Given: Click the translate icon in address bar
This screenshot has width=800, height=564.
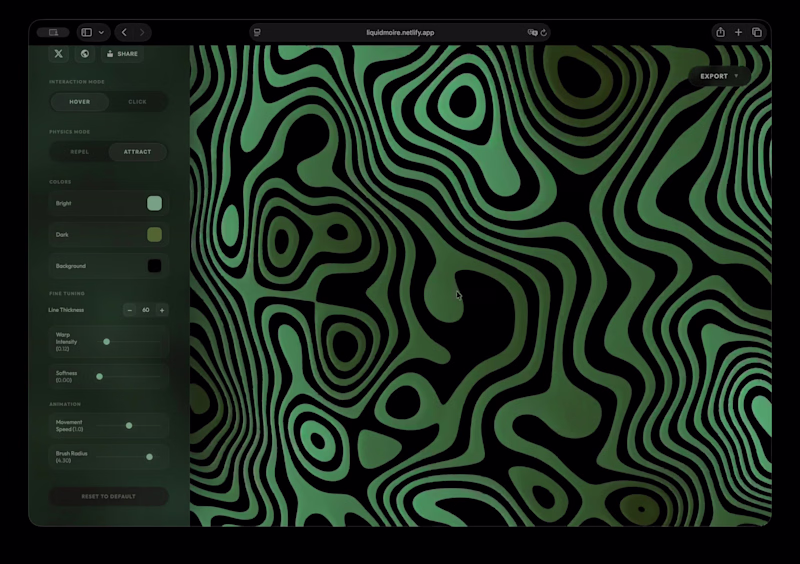Looking at the screenshot, I should (532, 32).
